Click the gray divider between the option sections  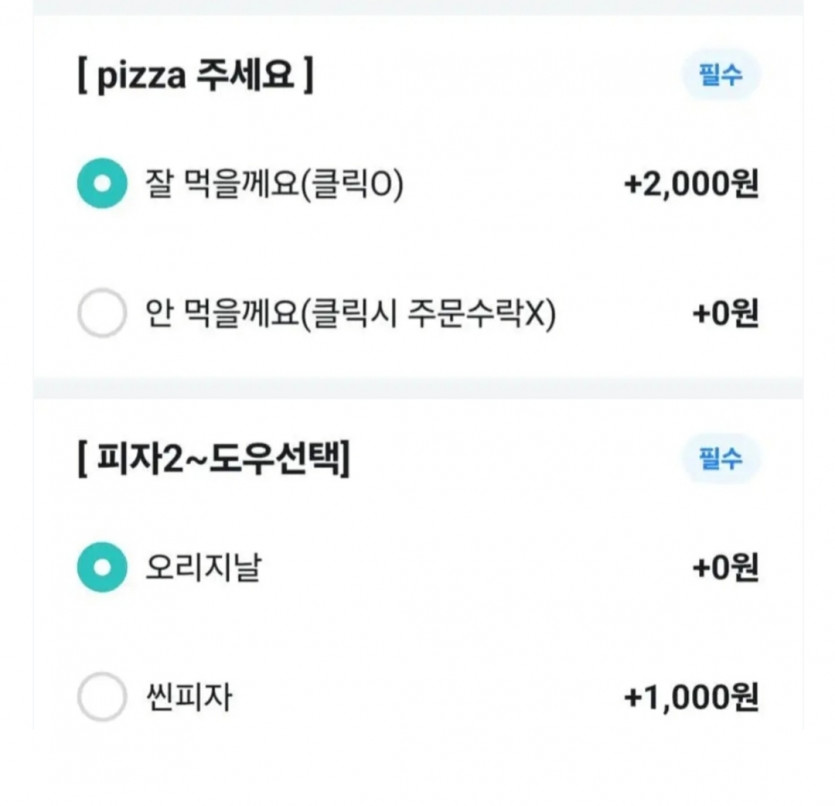click(x=418, y=389)
